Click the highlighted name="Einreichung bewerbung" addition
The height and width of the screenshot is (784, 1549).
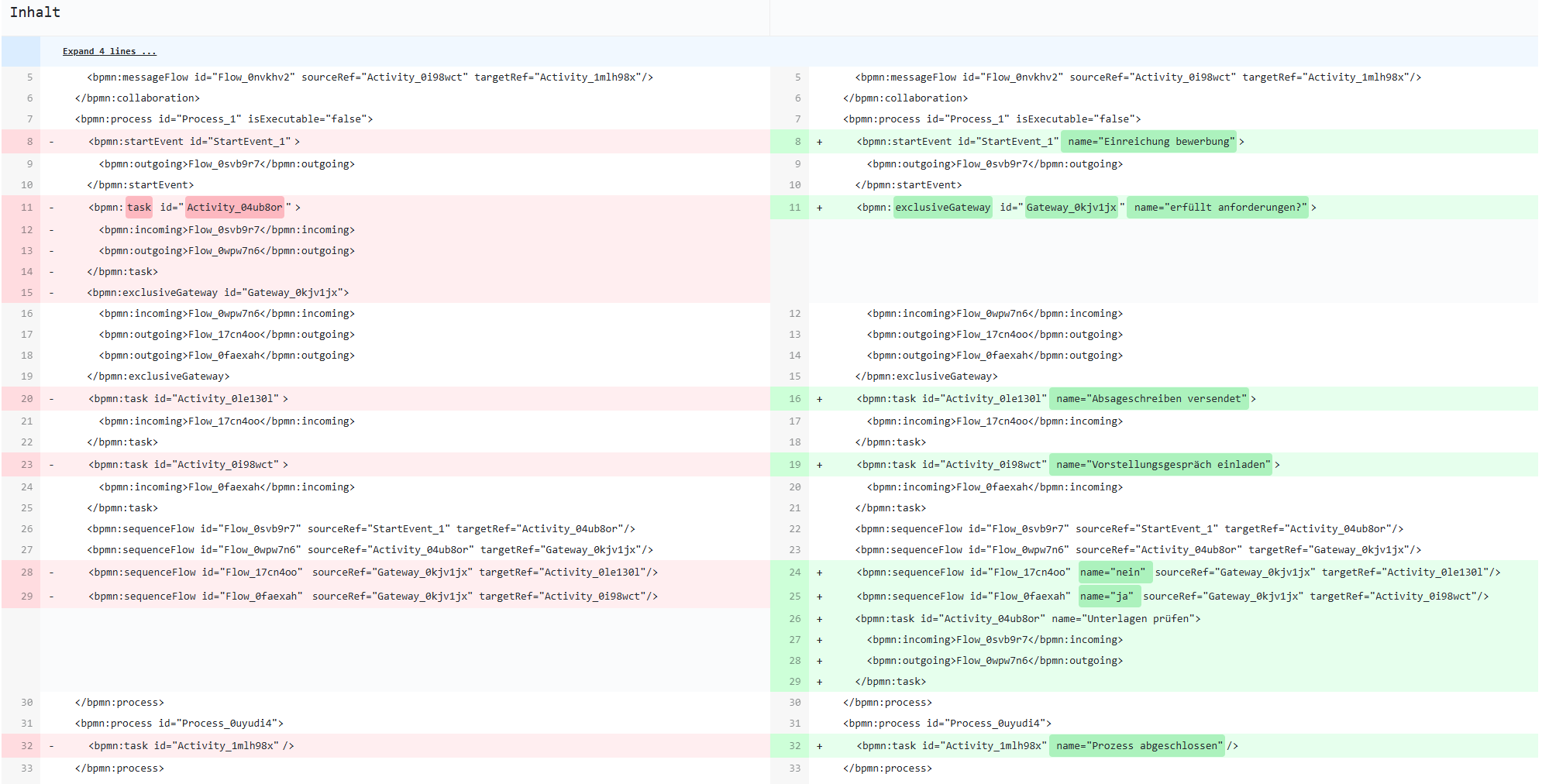pyautogui.click(x=1148, y=142)
